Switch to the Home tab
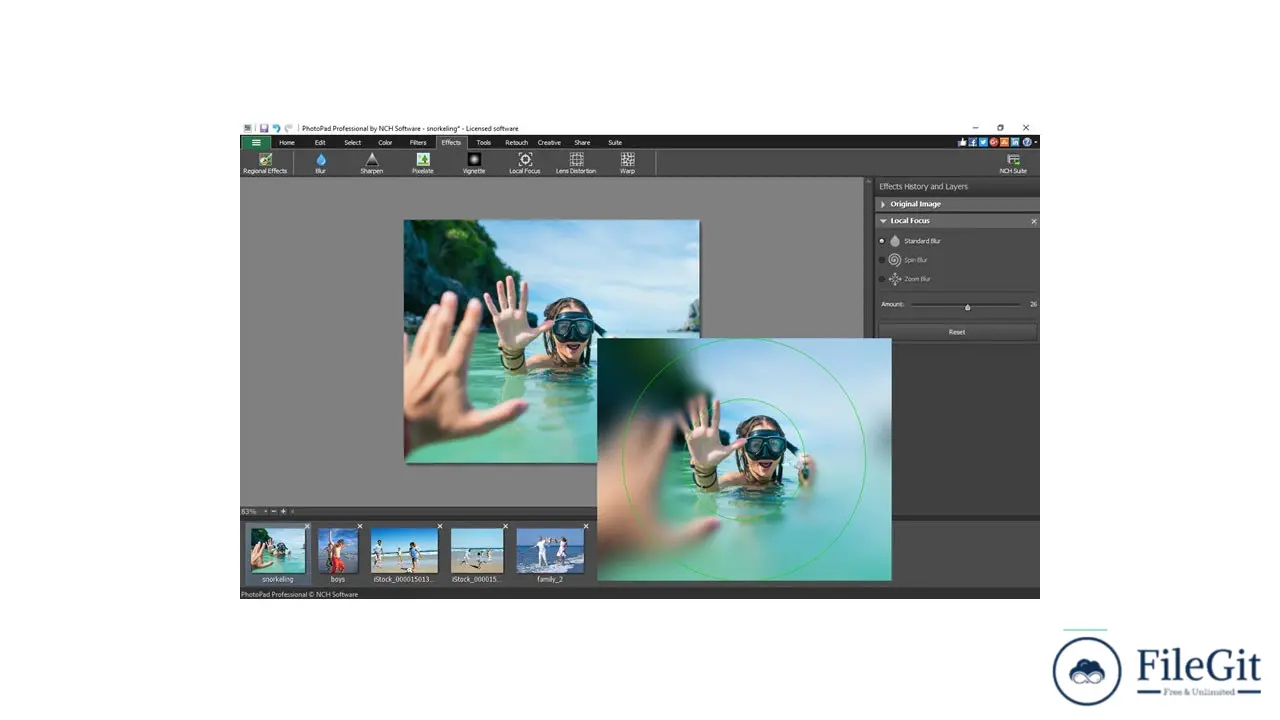1280x720 pixels. [287, 143]
